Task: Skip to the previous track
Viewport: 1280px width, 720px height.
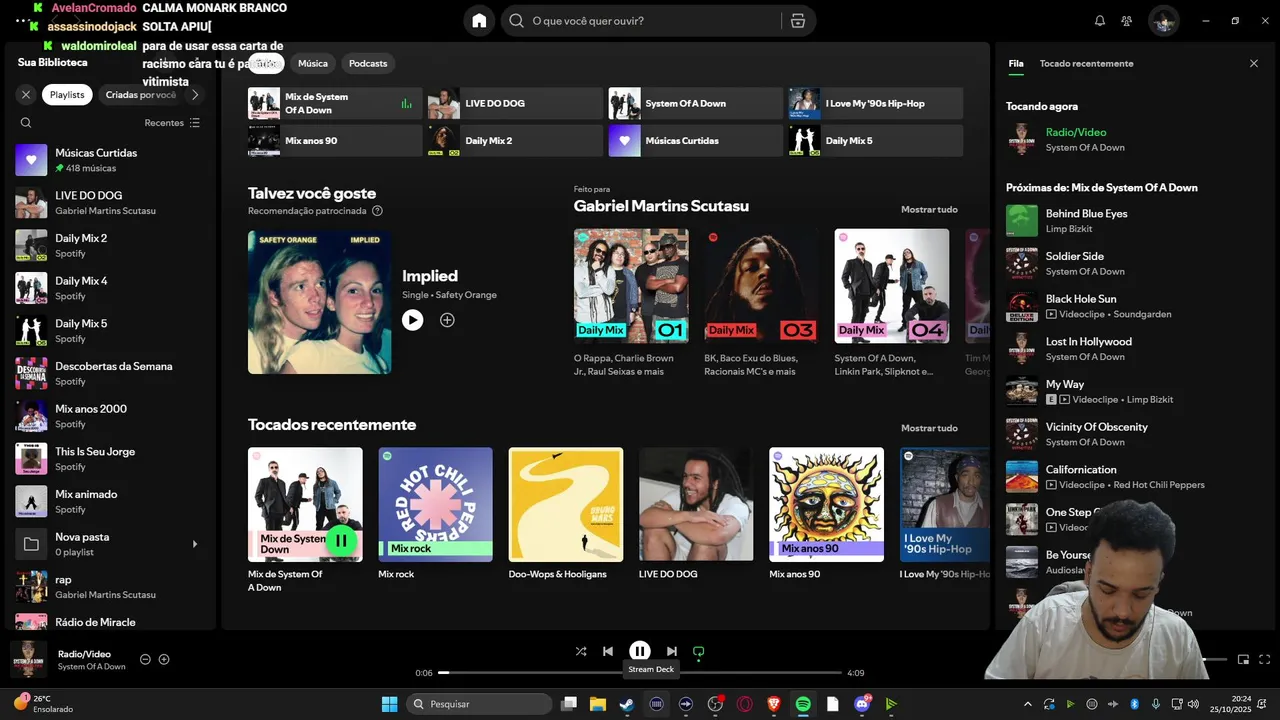Action: (x=608, y=651)
